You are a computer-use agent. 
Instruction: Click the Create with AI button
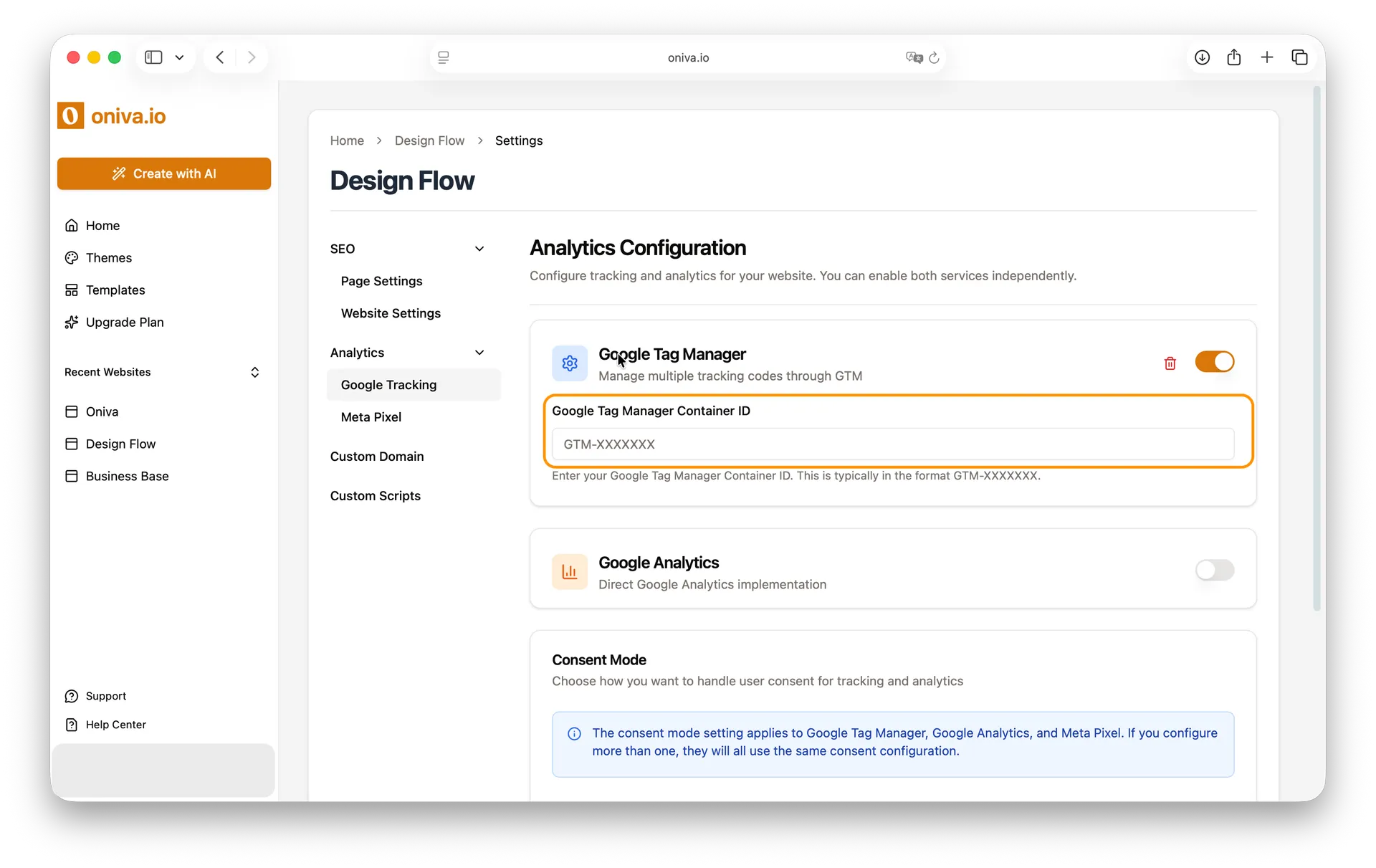[x=163, y=173]
